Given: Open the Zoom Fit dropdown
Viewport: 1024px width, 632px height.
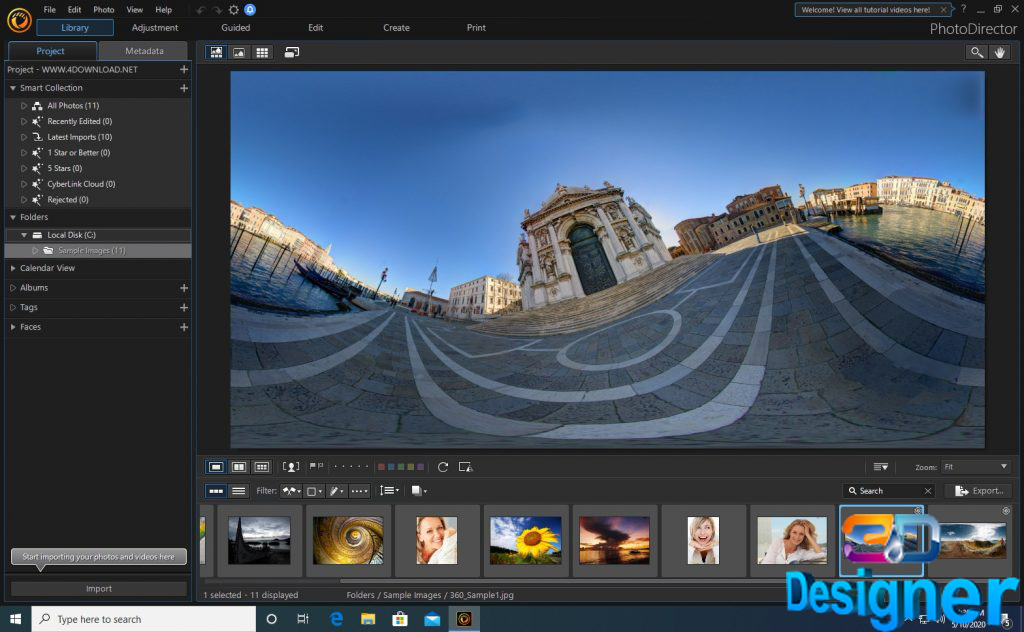Looking at the screenshot, I should pyautogui.click(x=975, y=467).
